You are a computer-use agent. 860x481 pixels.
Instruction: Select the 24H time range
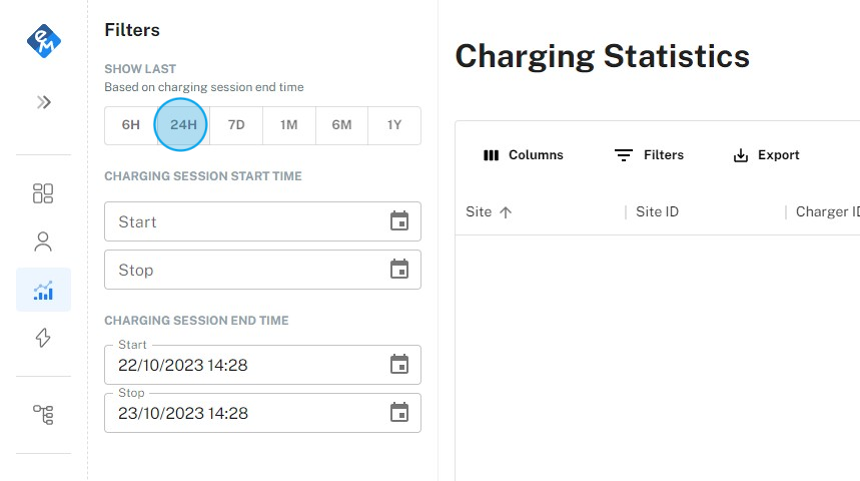183,125
